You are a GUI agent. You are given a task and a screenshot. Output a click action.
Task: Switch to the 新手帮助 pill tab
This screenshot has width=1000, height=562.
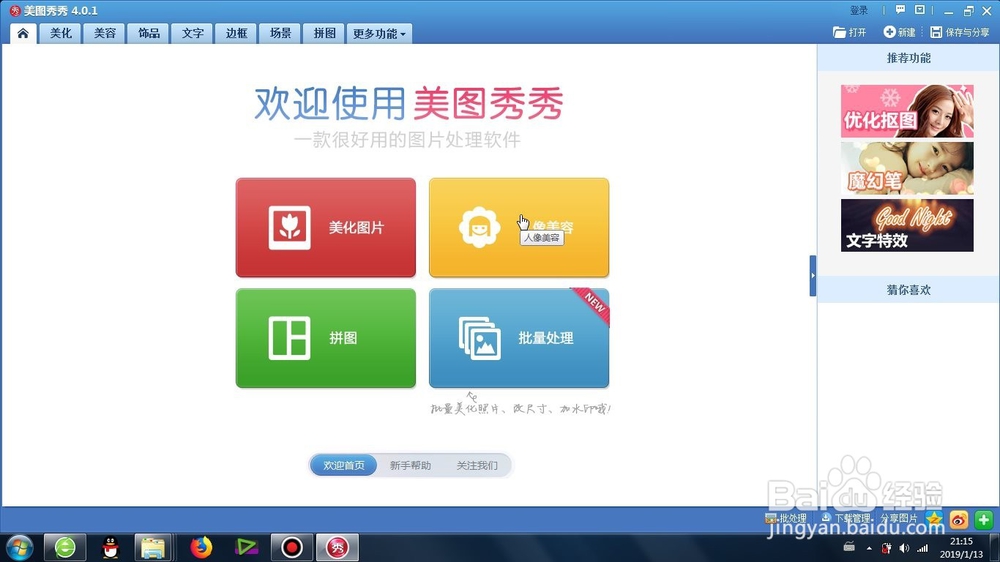click(410, 465)
